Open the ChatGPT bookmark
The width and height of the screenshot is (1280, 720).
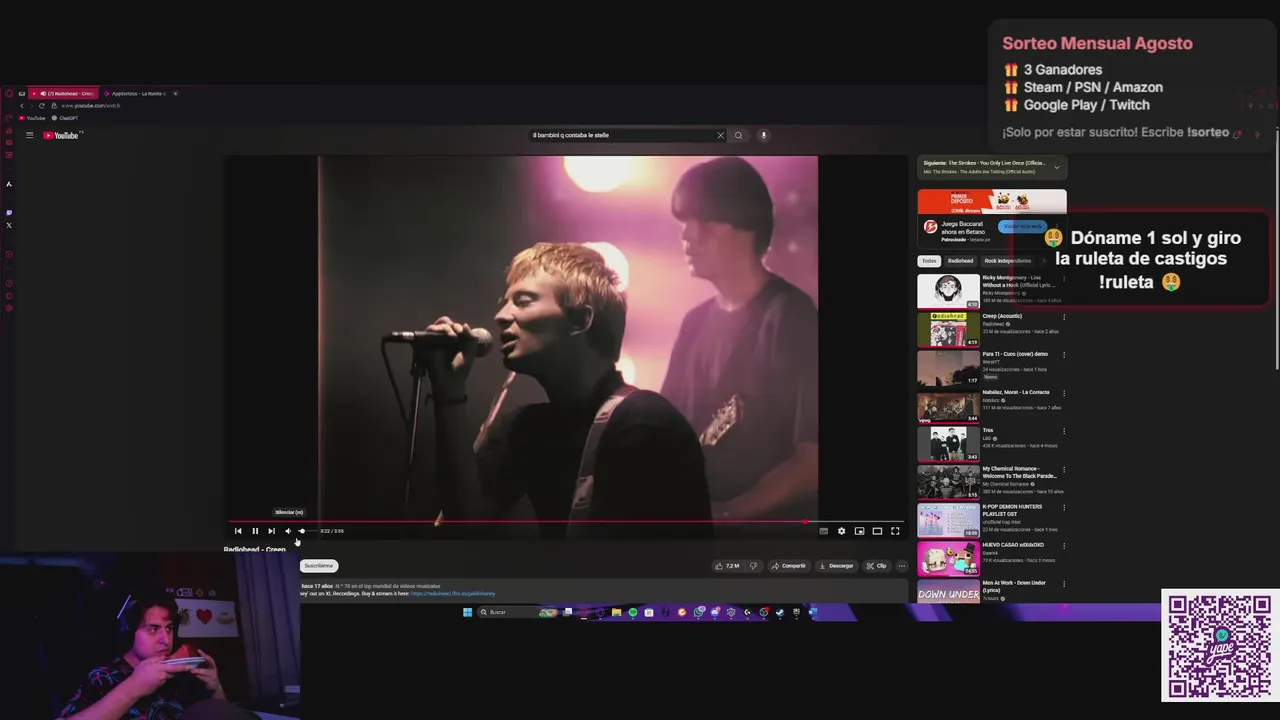[65, 118]
